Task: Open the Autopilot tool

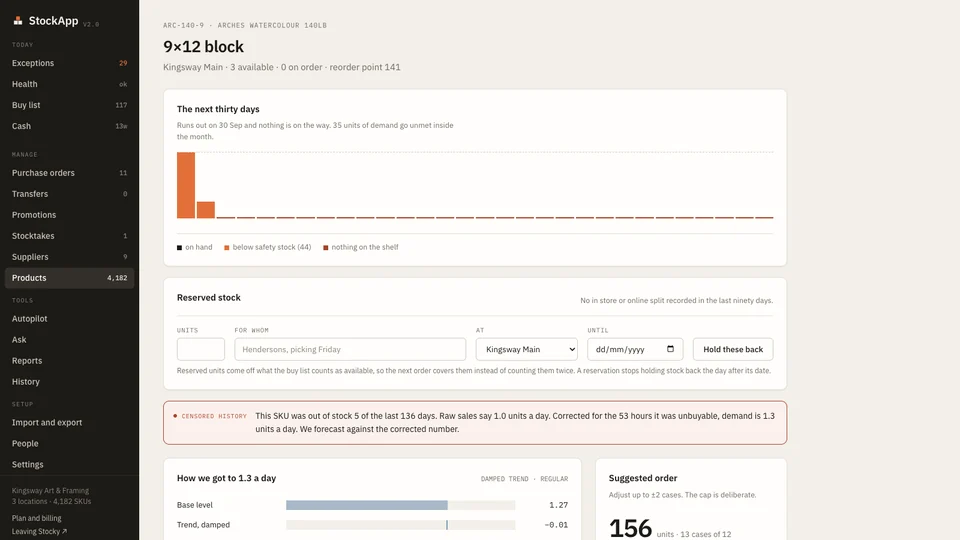Action: (x=69, y=318)
